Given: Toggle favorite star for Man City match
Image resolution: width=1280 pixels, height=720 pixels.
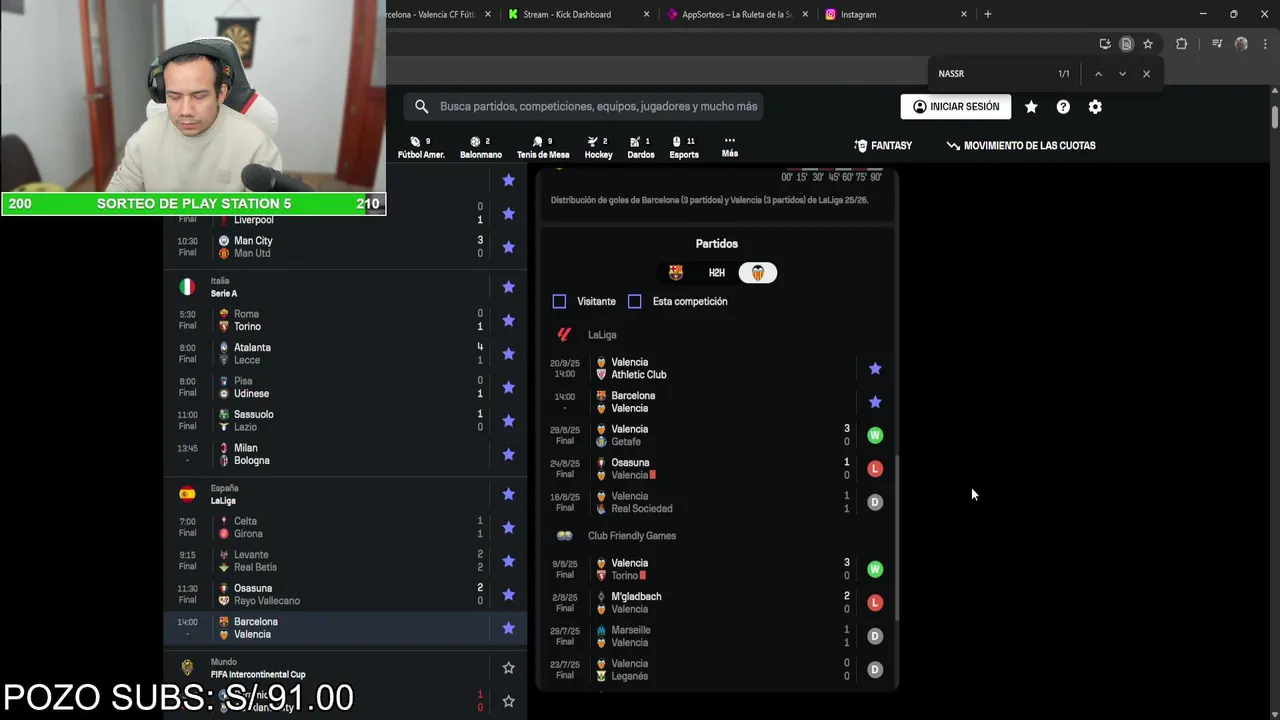Looking at the screenshot, I should (x=508, y=247).
